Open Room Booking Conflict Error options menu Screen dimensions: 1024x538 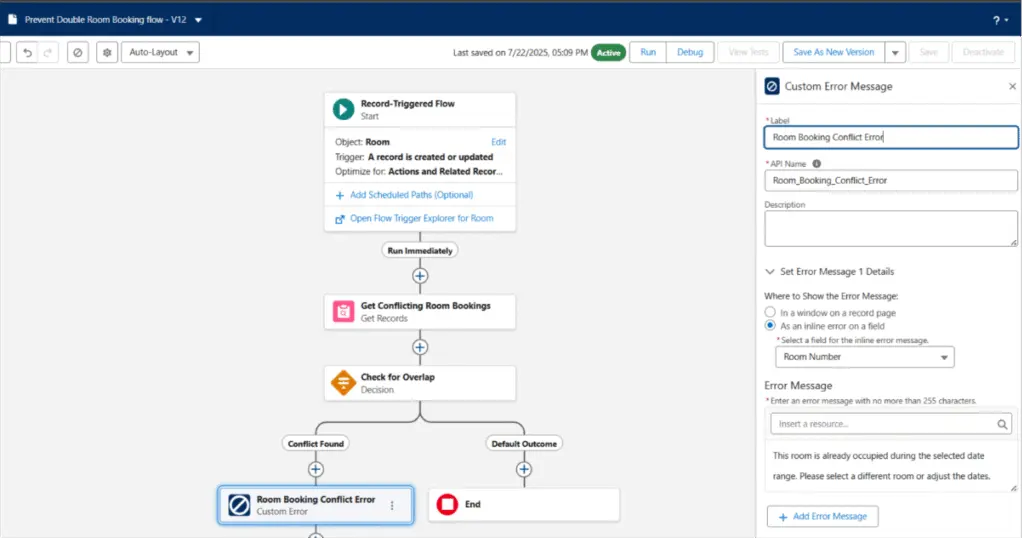(x=392, y=505)
